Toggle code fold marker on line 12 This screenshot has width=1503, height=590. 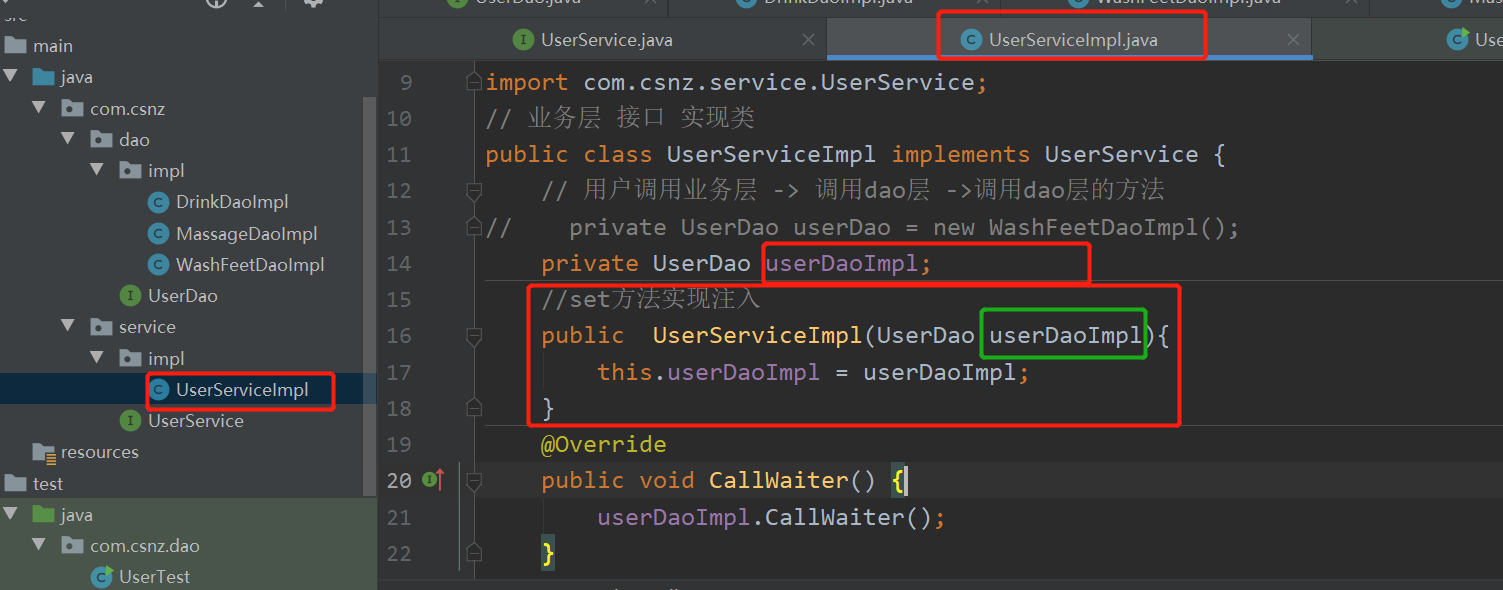tap(474, 190)
